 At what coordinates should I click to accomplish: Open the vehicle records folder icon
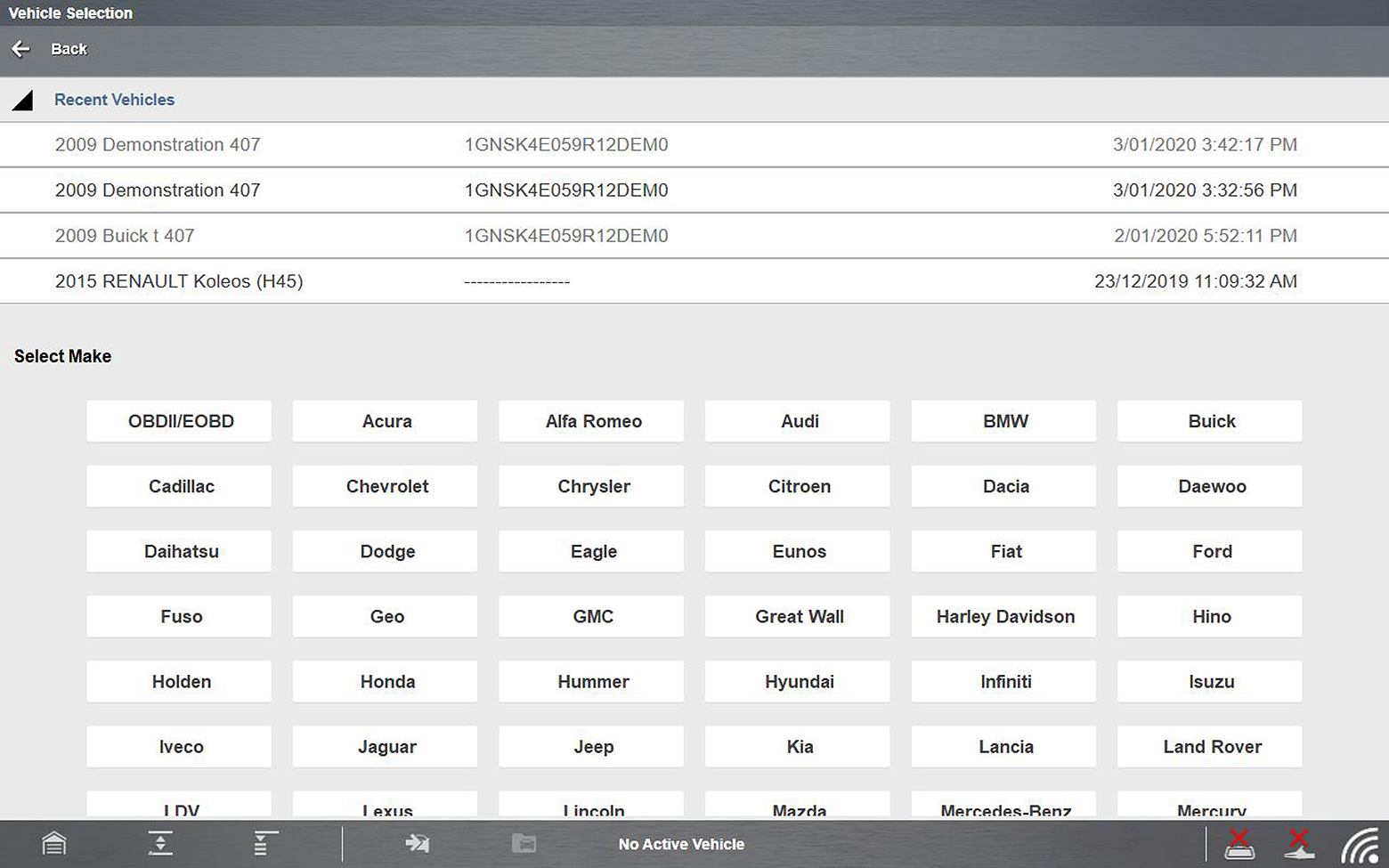tap(524, 843)
